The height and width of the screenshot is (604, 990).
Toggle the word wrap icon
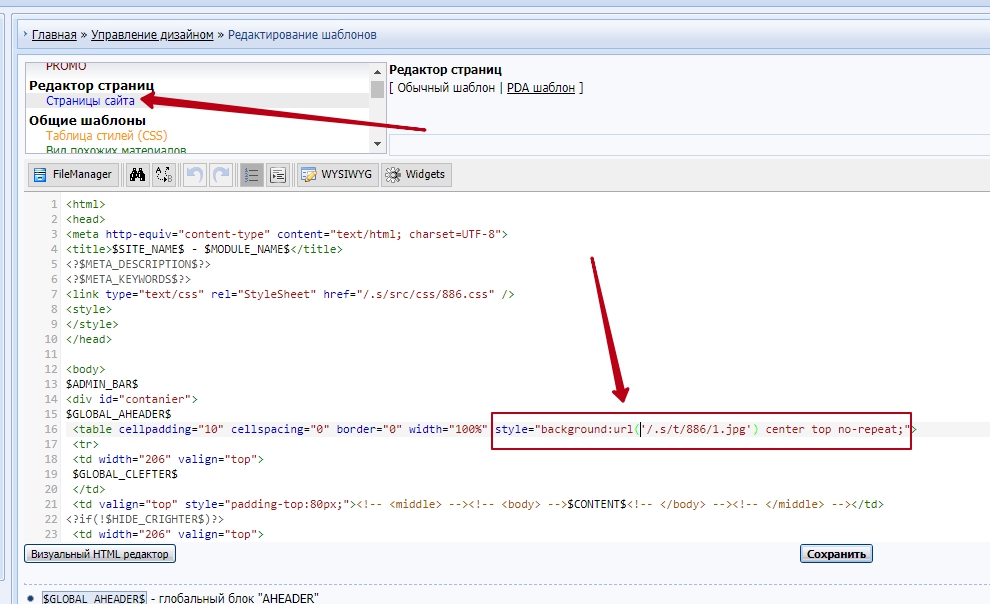pos(278,175)
